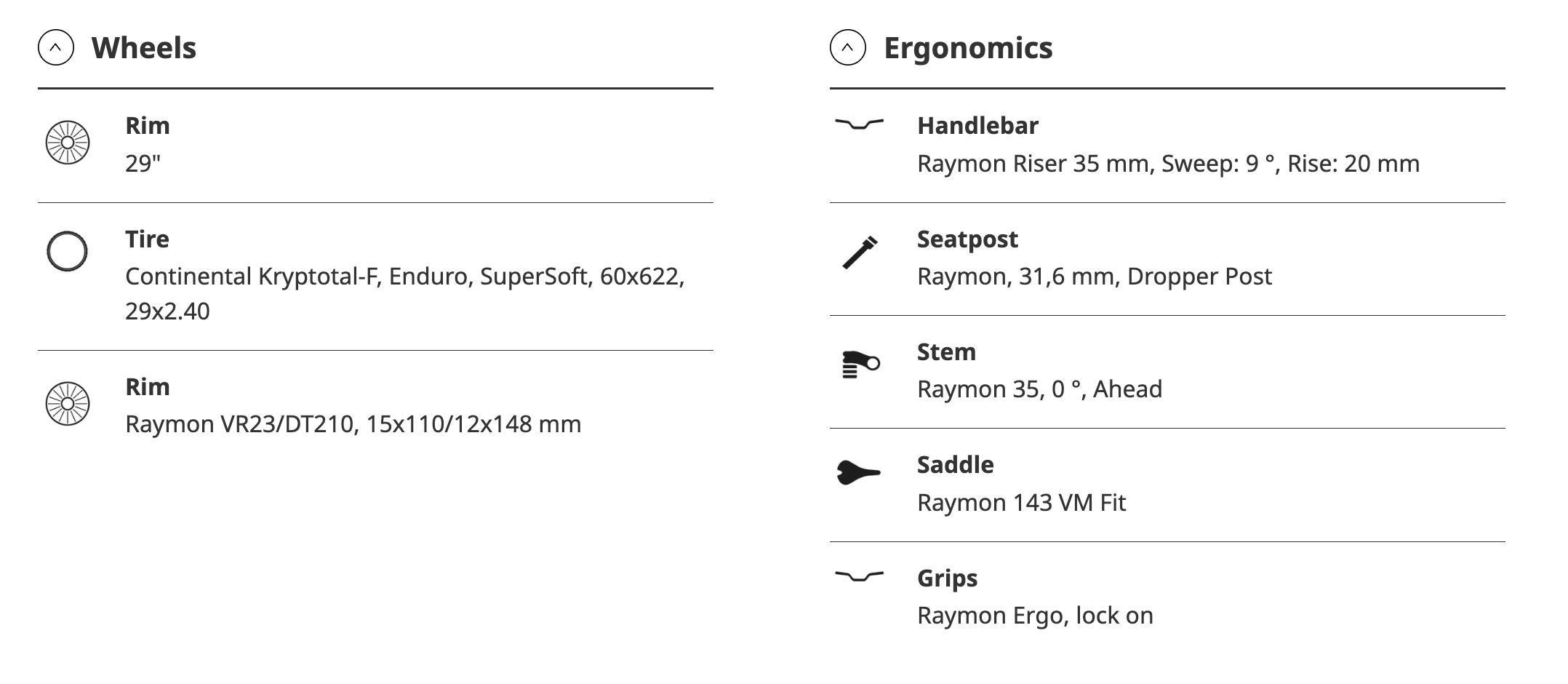This screenshot has width=1568, height=684.
Task: Collapse the Wheels section chevron
Action: pyautogui.click(x=56, y=48)
